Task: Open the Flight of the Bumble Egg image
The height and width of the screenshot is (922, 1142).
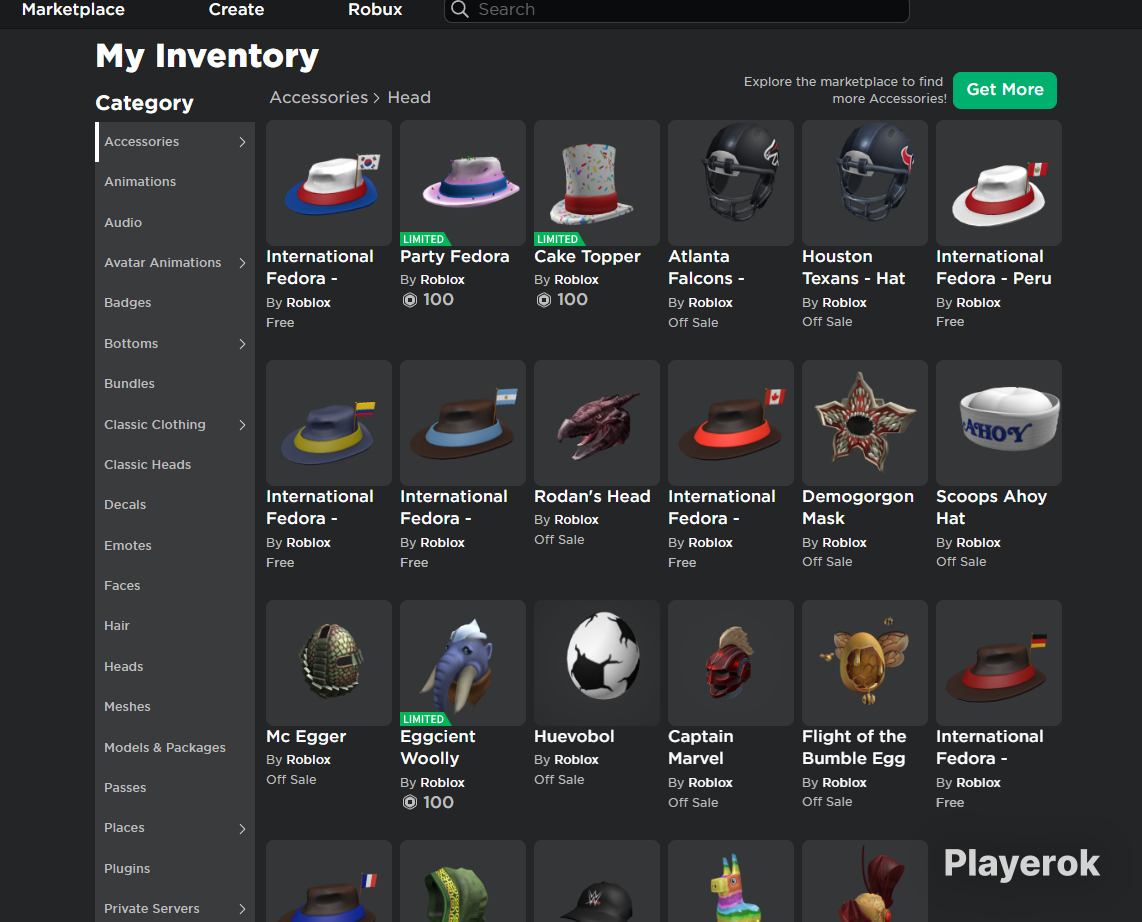Action: click(x=865, y=663)
